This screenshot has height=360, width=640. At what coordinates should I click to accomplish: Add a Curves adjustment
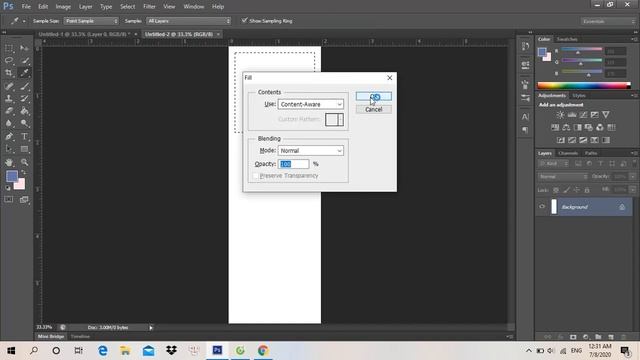[583, 115]
